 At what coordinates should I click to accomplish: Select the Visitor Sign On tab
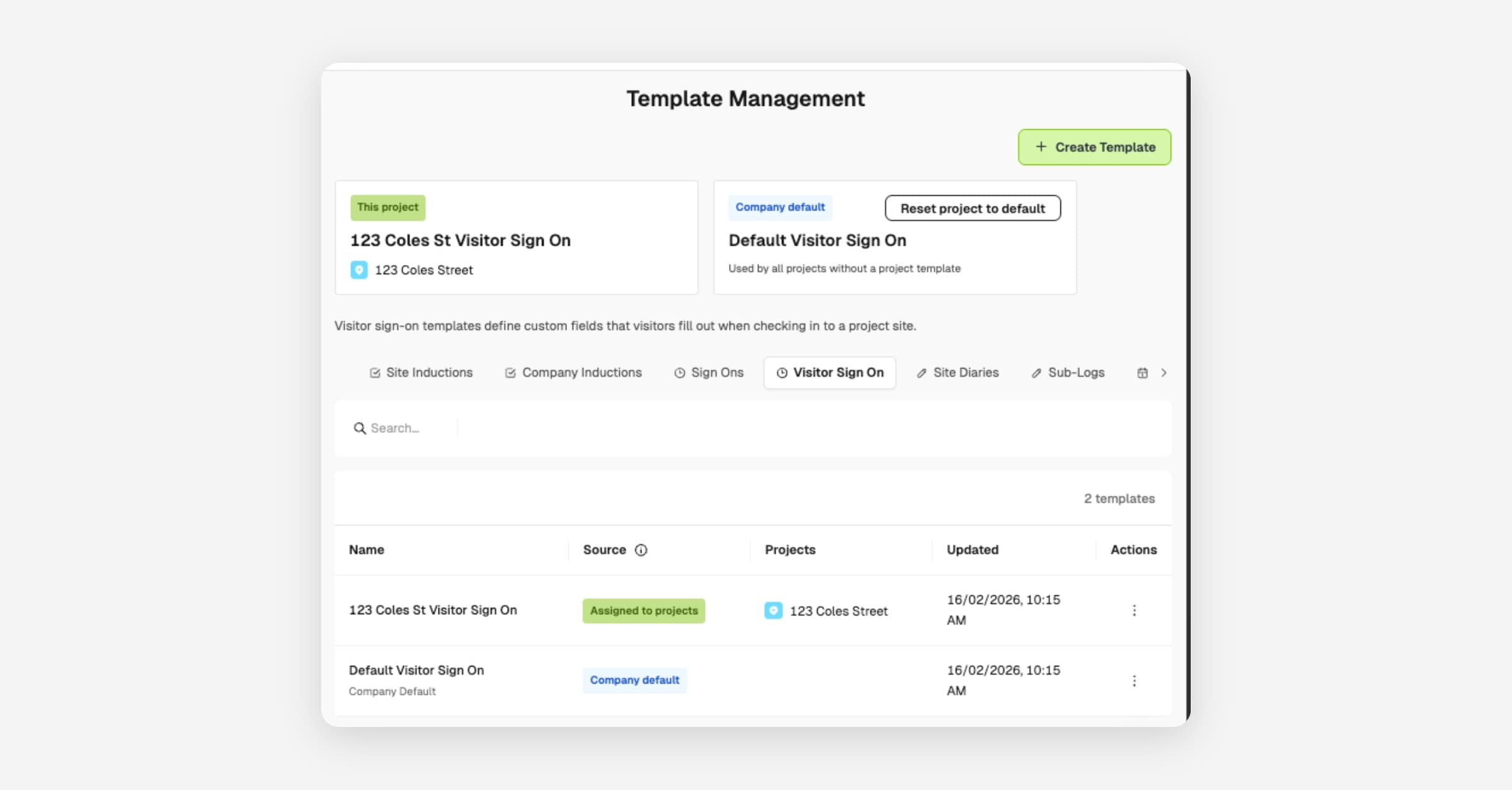(x=830, y=372)
